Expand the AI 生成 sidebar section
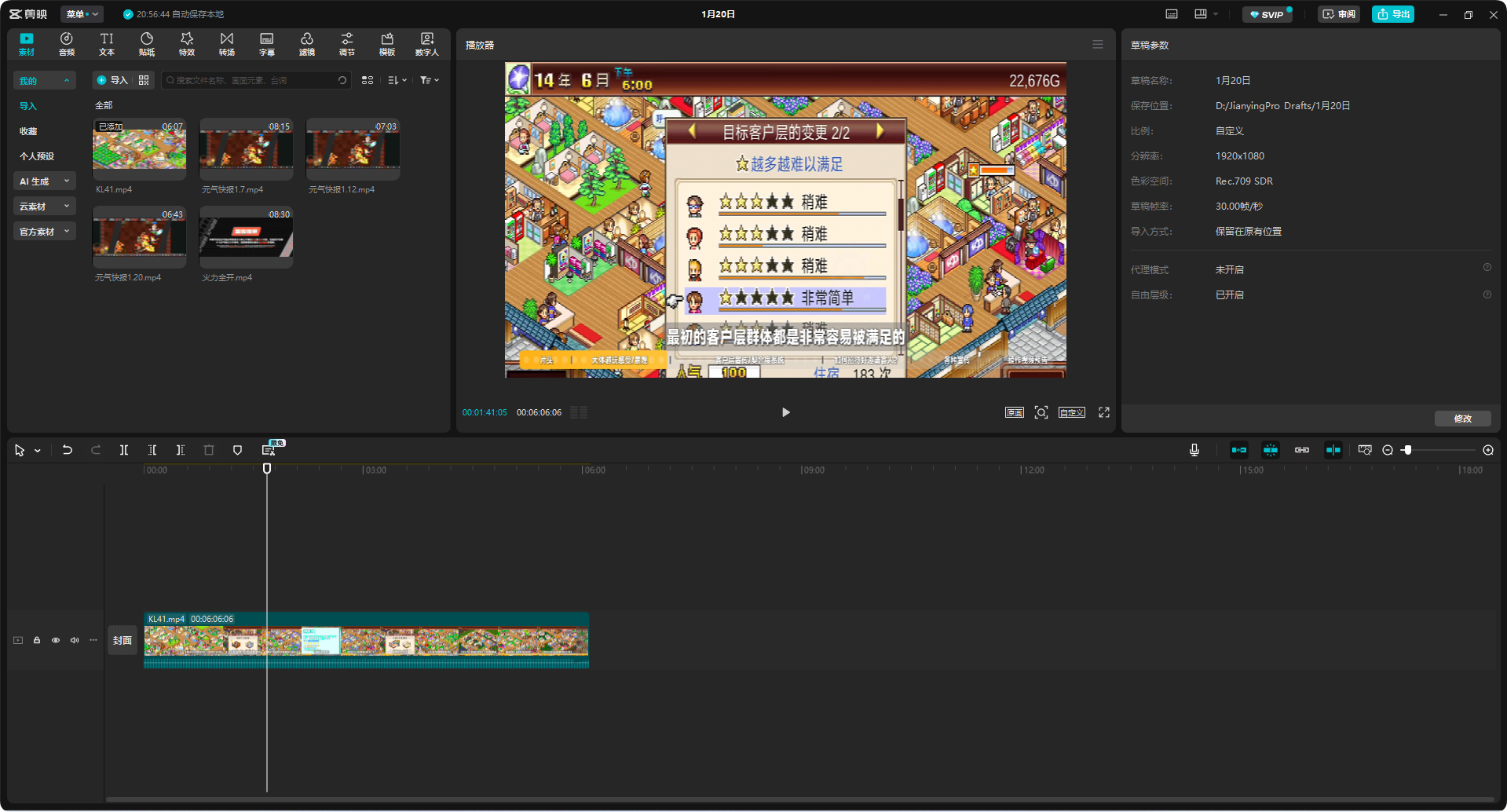Image resolution: width=1507 pixels, height=812 pixels. [44, 181]
